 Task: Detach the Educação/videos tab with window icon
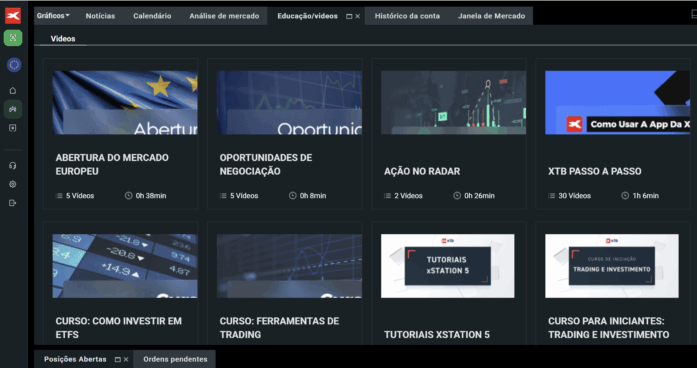tap(349, 16)
